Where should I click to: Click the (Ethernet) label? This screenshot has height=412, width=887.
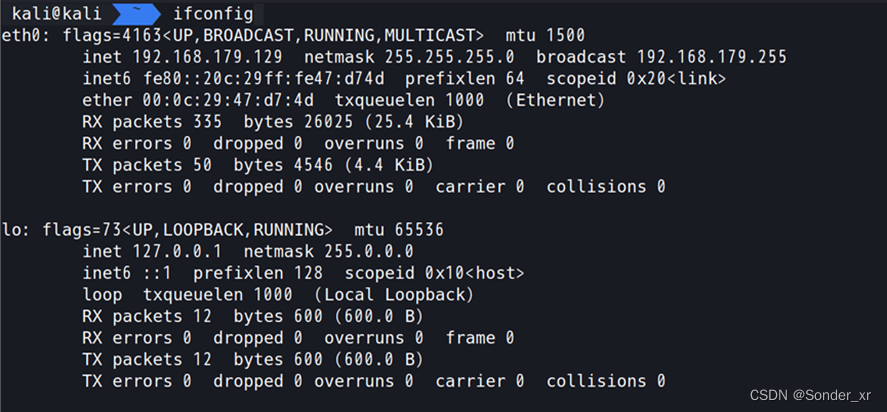coord(555,100)
